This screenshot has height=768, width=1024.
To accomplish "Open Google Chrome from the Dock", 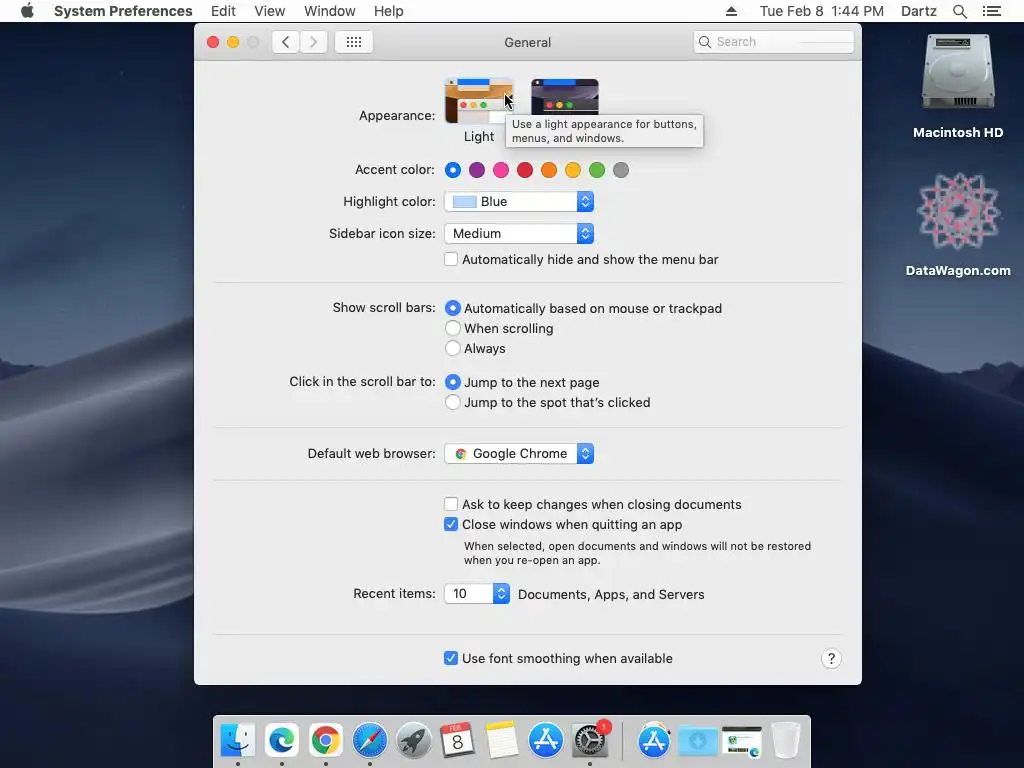I will coord(326,740).
